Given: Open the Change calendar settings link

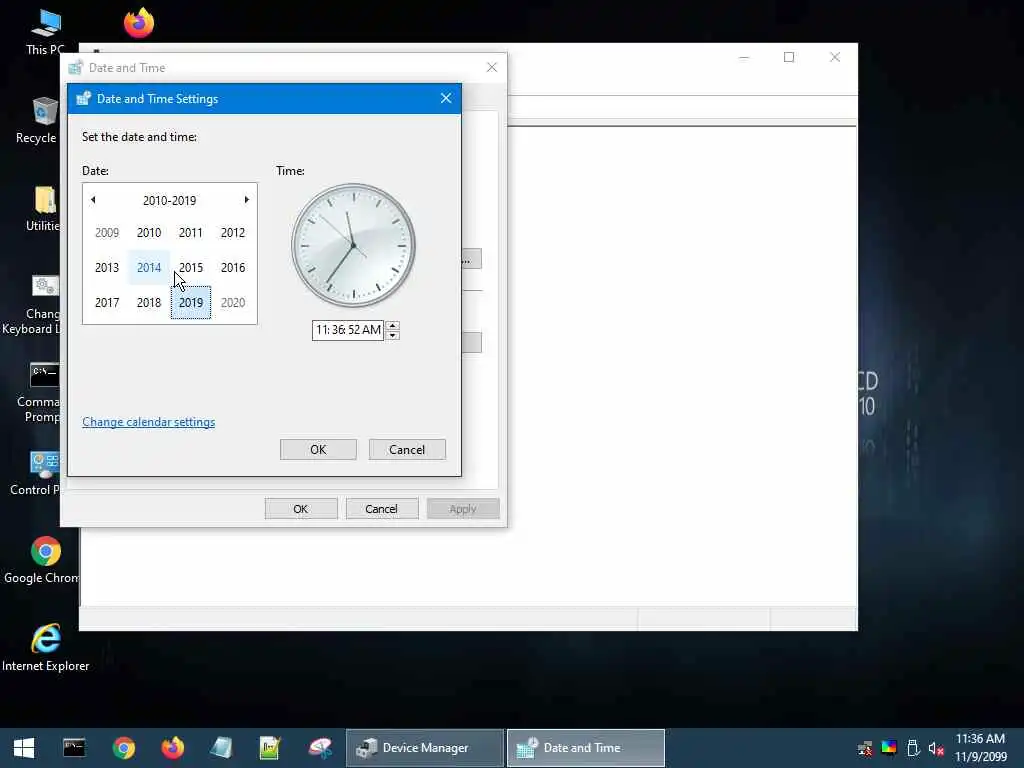Looking at the screenshot, I should tap(148, 422).
